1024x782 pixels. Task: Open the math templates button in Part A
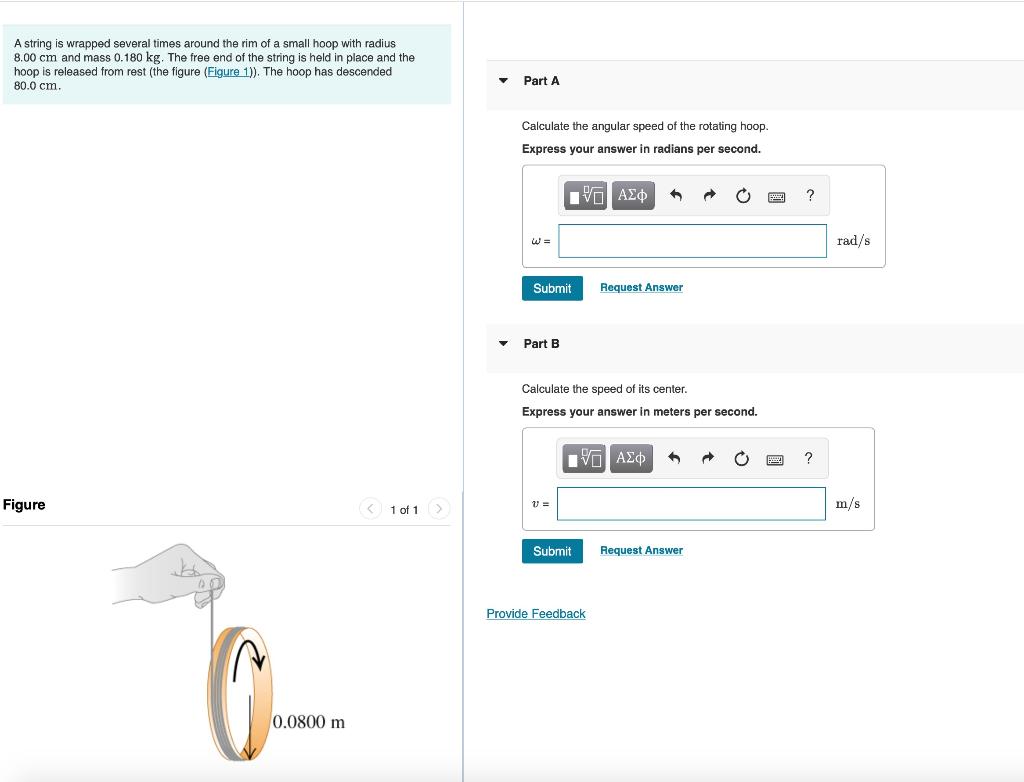(x=585, y=195)
